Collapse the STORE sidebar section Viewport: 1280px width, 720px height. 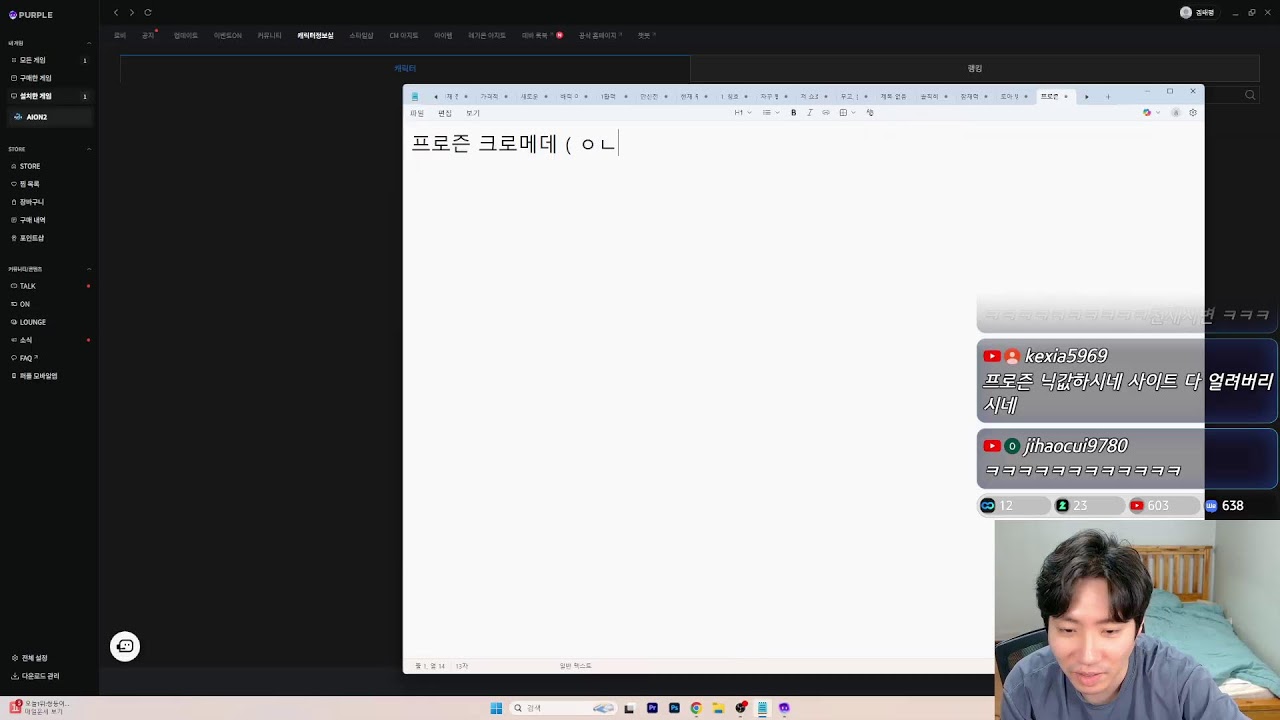click(89, 149)
